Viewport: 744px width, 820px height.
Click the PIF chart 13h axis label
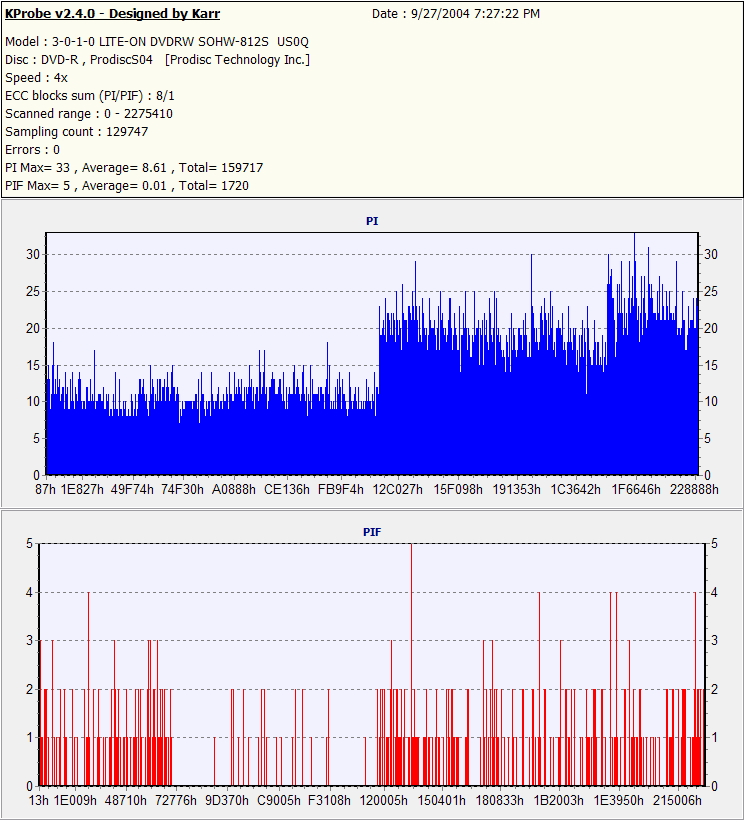pos(39,800)
